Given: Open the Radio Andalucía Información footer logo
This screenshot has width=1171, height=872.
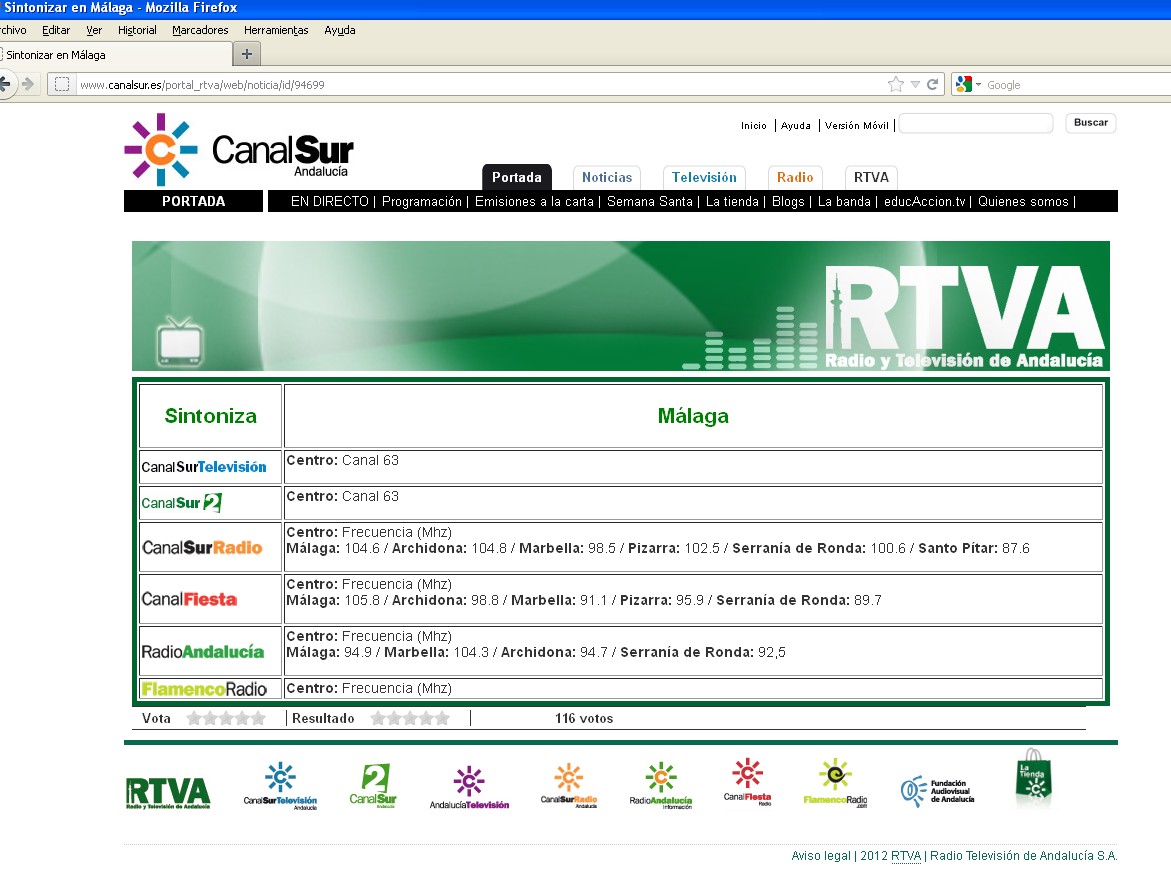Looking at the screenshot, I should point(660,786).
